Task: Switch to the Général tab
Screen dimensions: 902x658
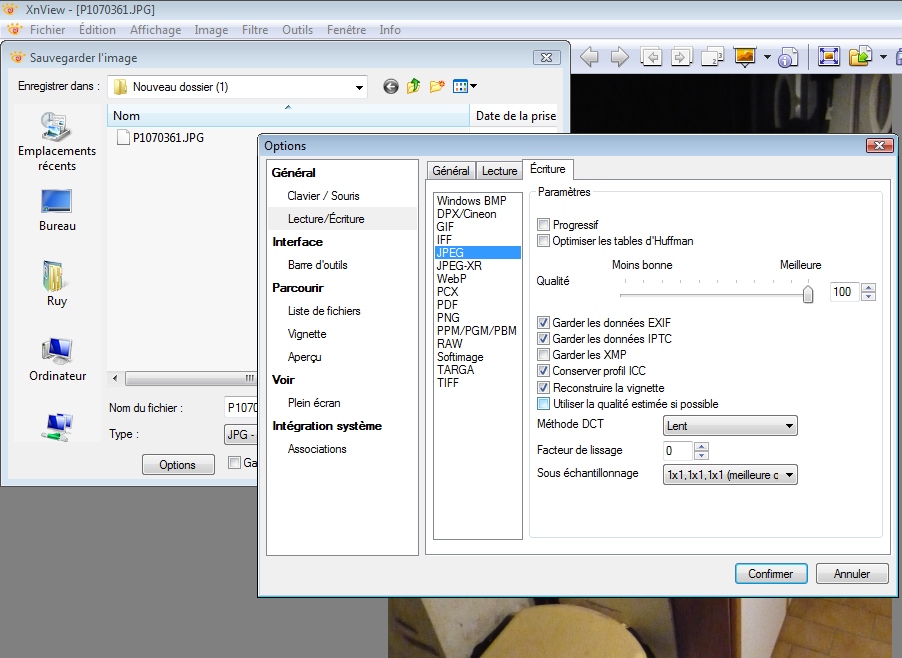Action: 451,171
